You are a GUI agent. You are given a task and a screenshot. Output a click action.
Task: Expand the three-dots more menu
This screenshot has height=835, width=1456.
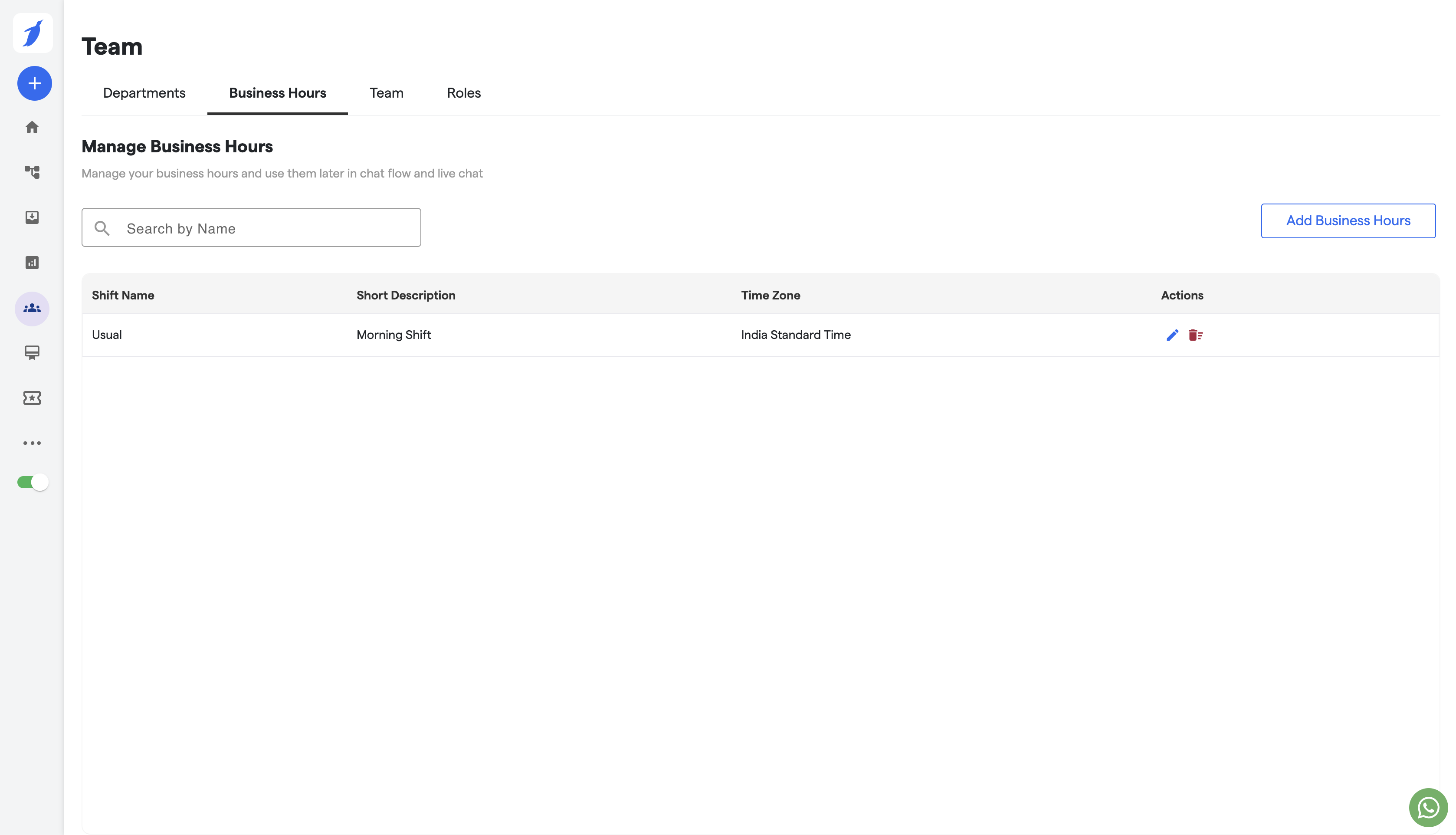coord(32,443)
